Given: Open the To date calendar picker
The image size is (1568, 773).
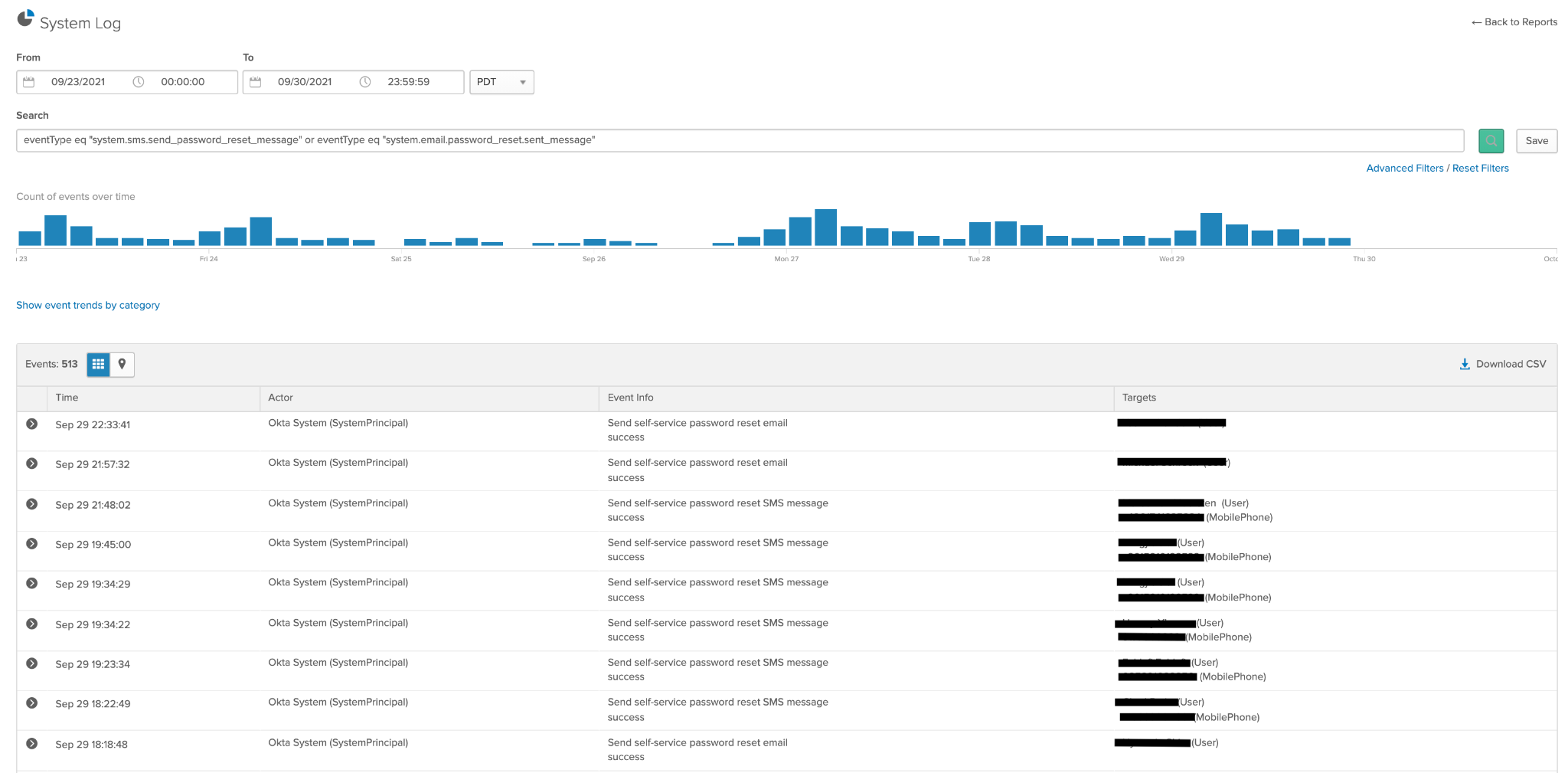Looking at the screenshot, I should 256,82.
